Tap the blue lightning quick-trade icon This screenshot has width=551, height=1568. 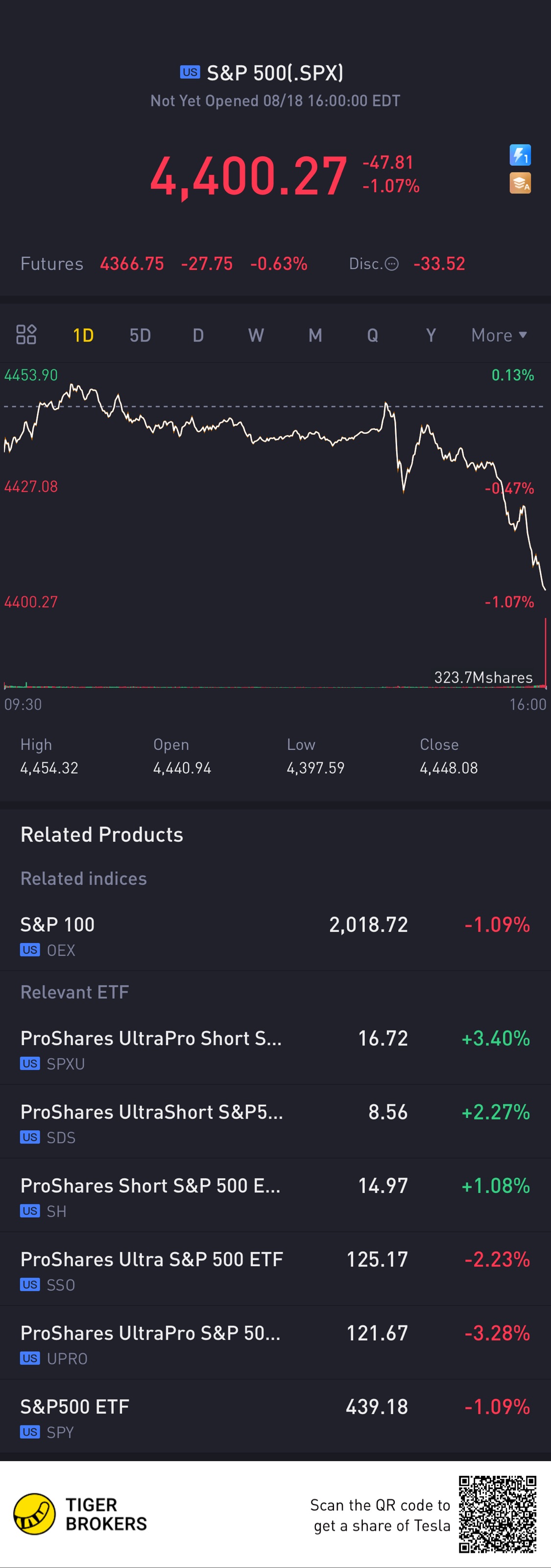point(520,155)
